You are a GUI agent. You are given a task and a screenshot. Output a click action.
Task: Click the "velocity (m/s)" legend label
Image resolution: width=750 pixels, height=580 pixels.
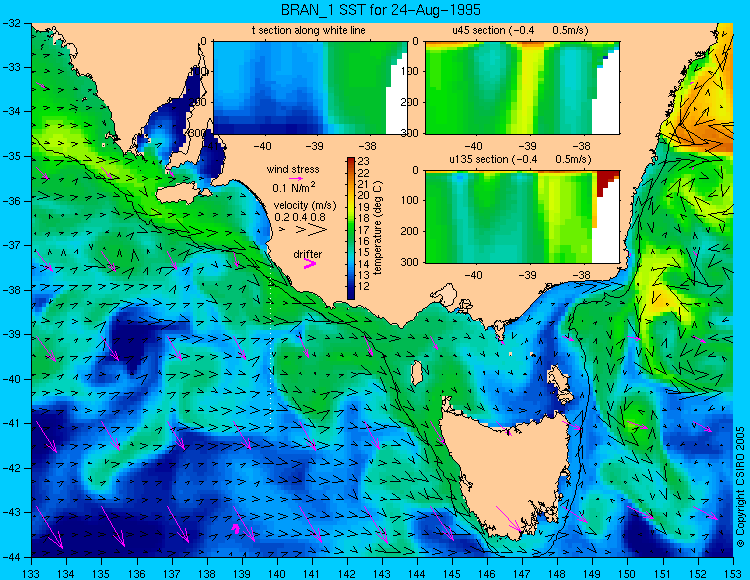(305, 206)
